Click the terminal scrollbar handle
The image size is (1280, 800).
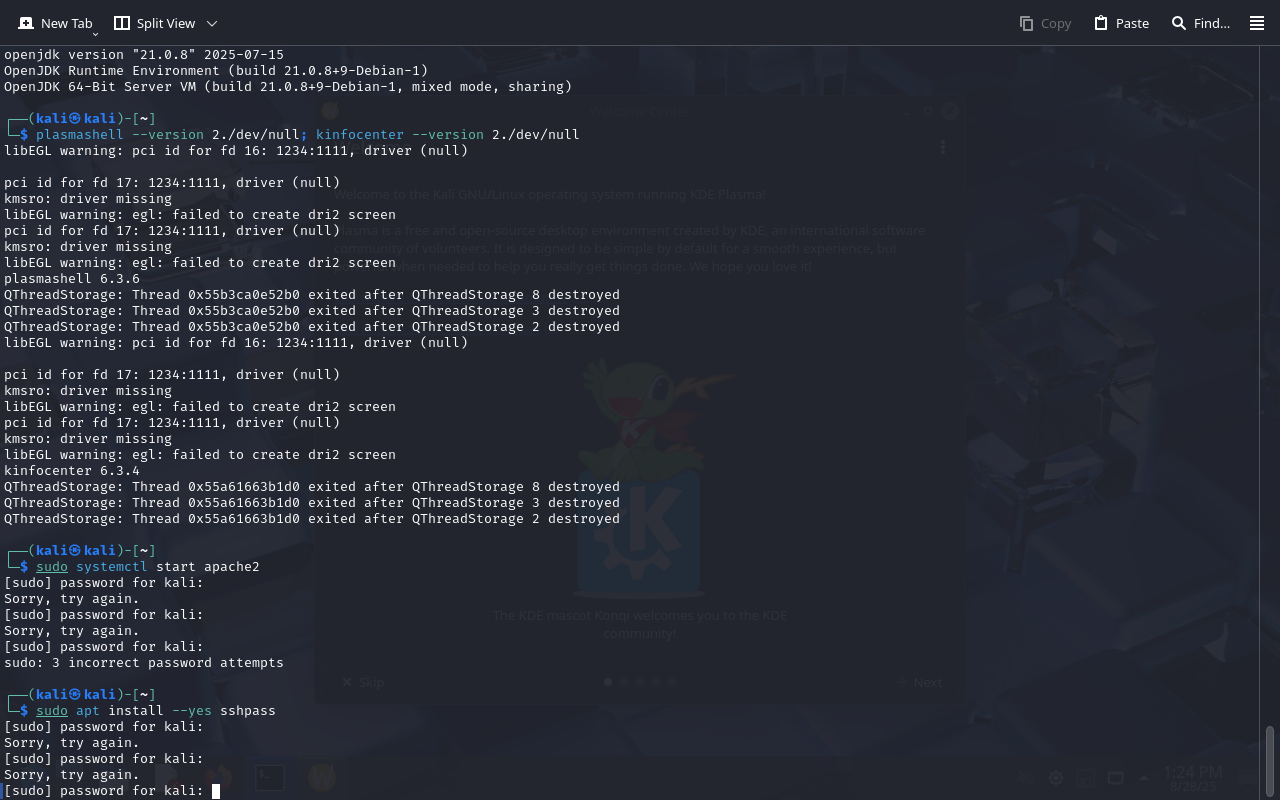(x=1270, y=761)
